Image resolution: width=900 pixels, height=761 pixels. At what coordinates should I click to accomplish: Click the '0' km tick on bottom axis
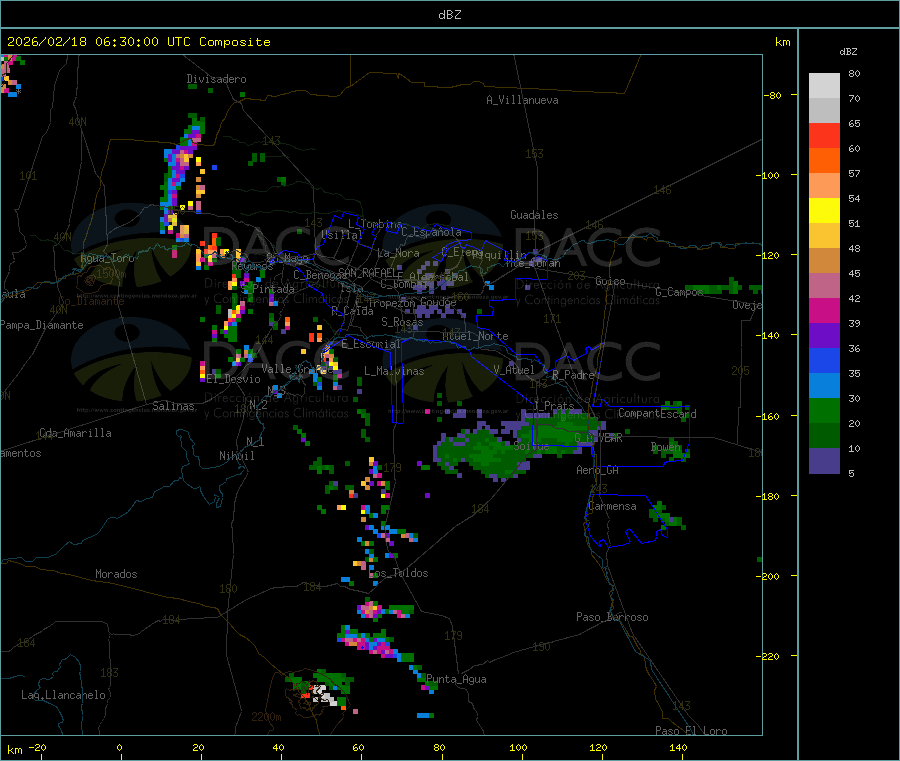(119, 747)
